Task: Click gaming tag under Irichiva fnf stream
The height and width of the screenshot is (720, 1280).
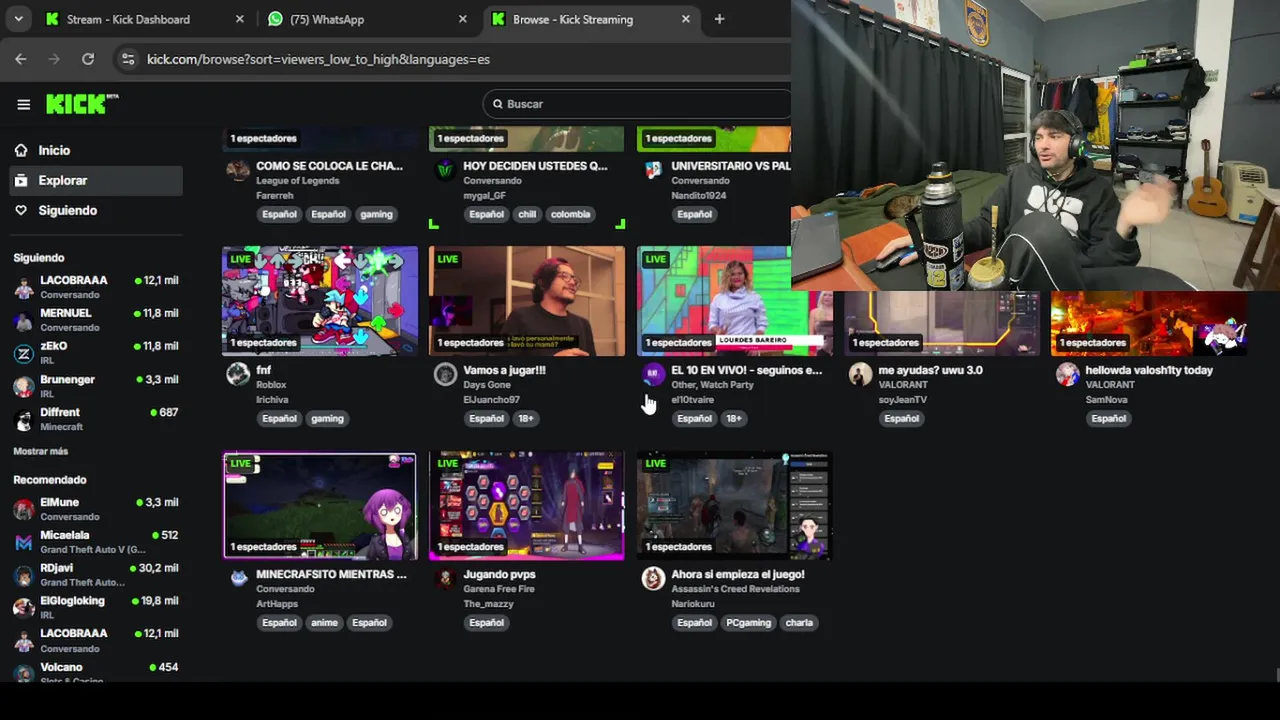Action: (327, 418)
